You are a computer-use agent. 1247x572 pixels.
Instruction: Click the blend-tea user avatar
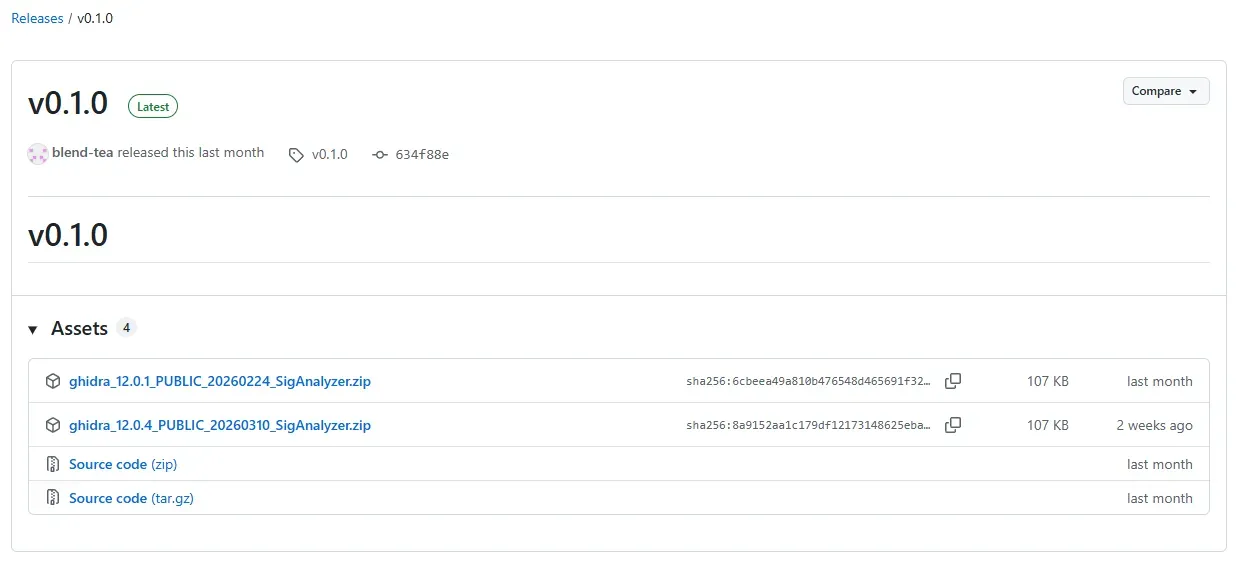38,154
